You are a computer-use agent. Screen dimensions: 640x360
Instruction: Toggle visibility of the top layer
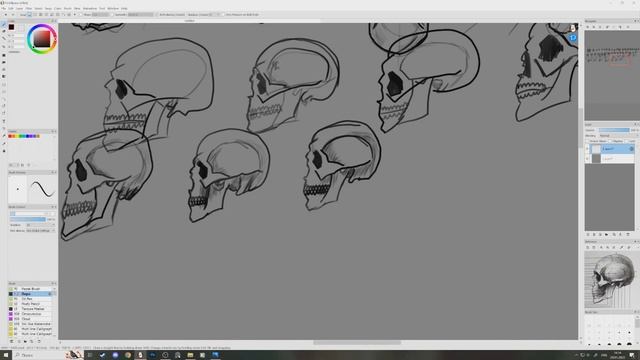tap(587, 149)
